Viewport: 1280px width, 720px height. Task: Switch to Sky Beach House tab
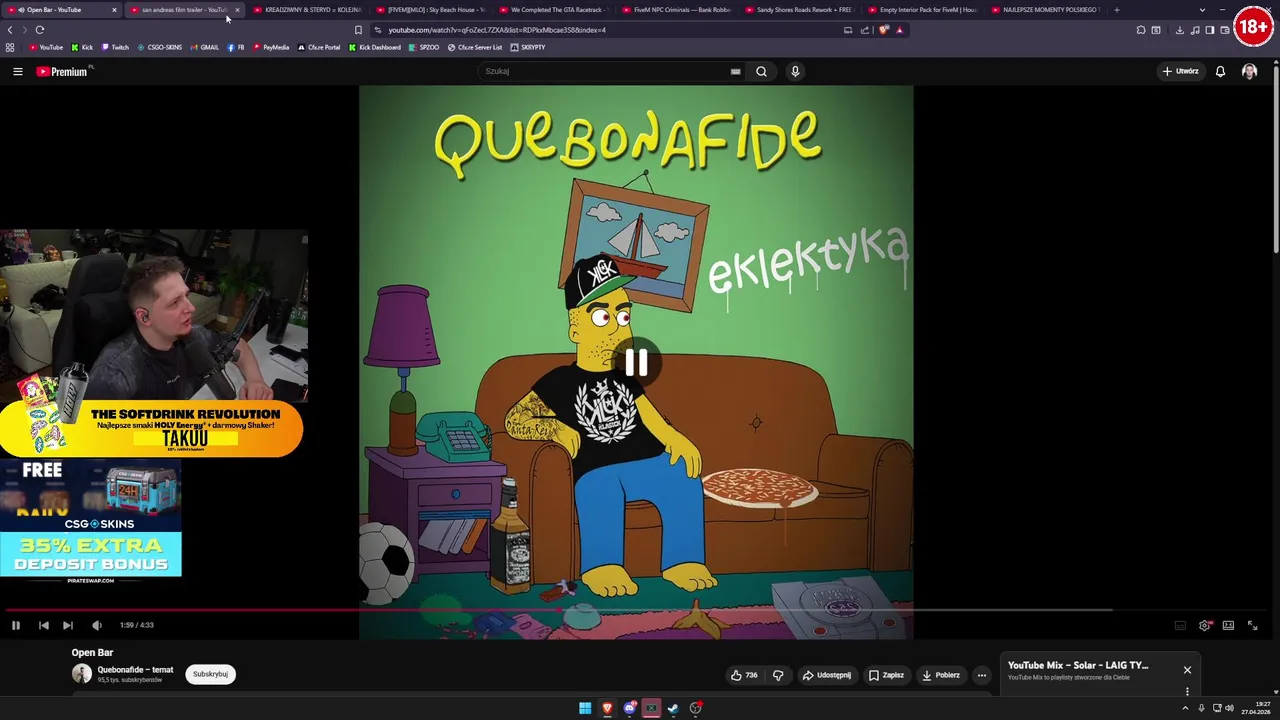[x=430, y=10]
